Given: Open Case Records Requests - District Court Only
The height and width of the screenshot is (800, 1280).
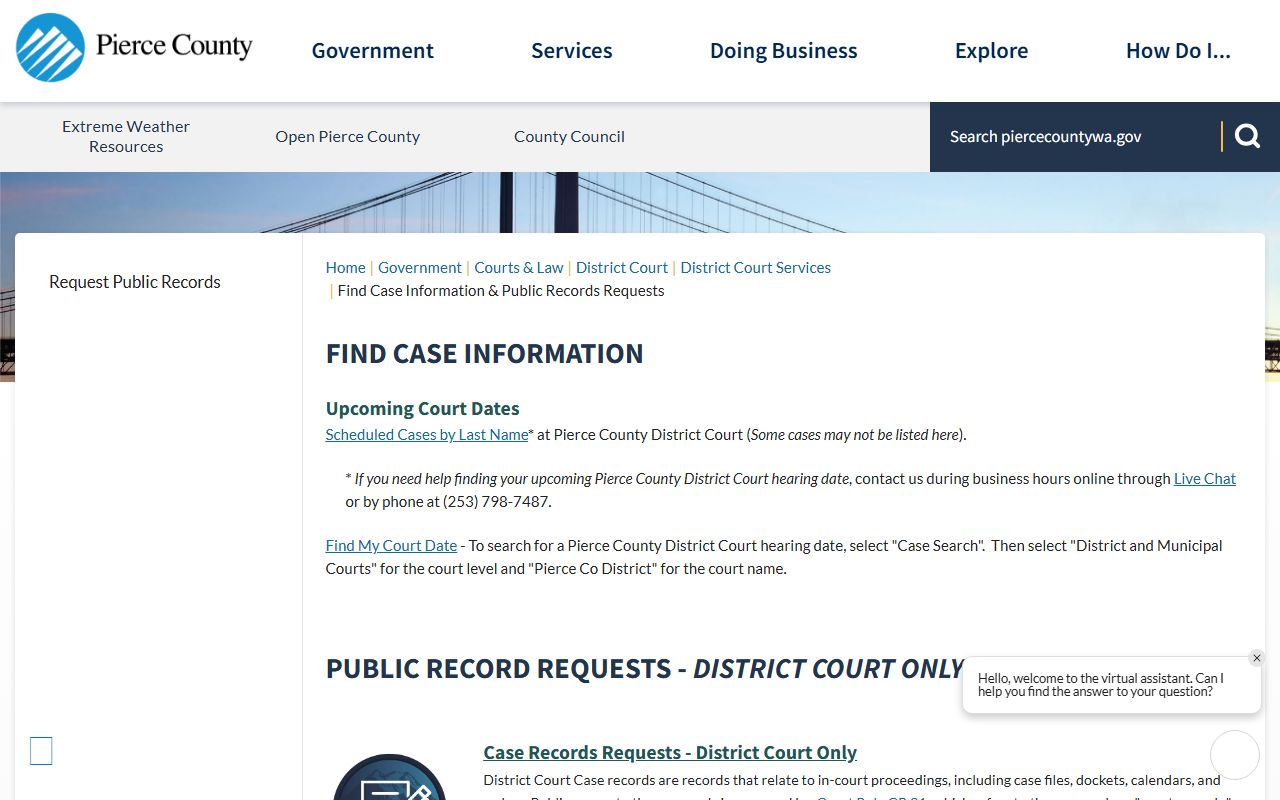Looking at the screenshot, I should [x=670, y=752].
